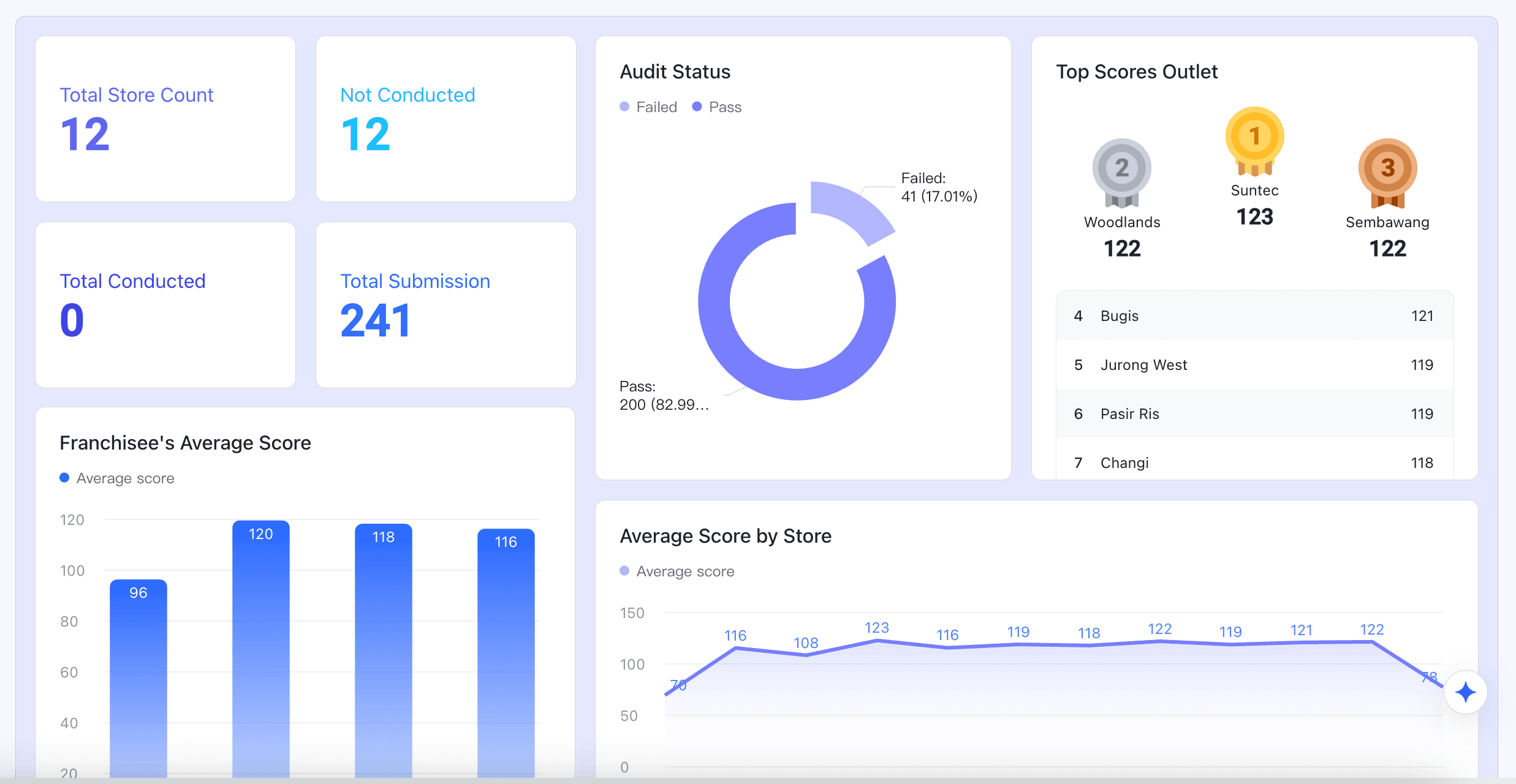Toggle Average score legend in Franchisee's chart
Viewport: 1516px width, 784px height.
117,478
